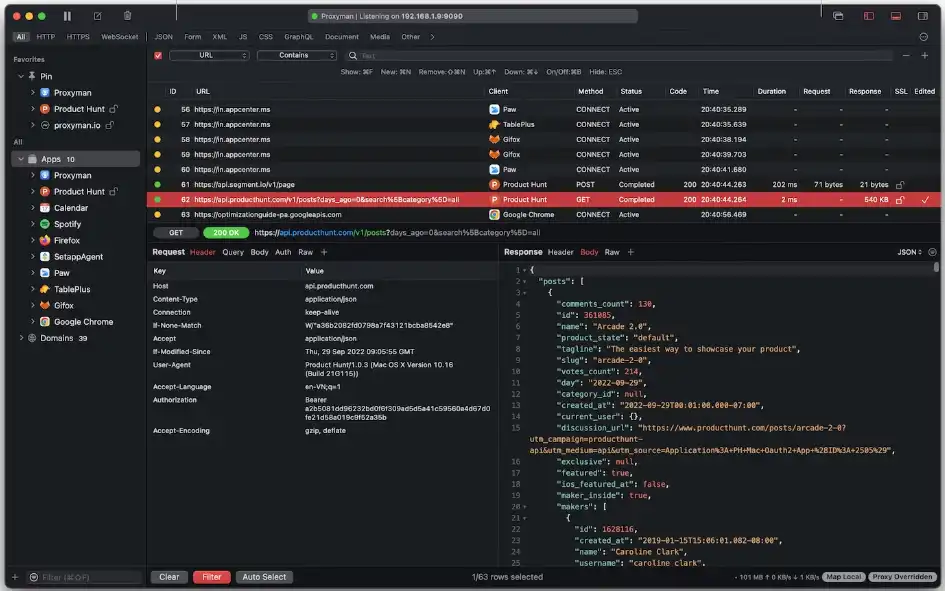
Task: Click the Response body vertical scrollbar
Action: pos(935,267)
